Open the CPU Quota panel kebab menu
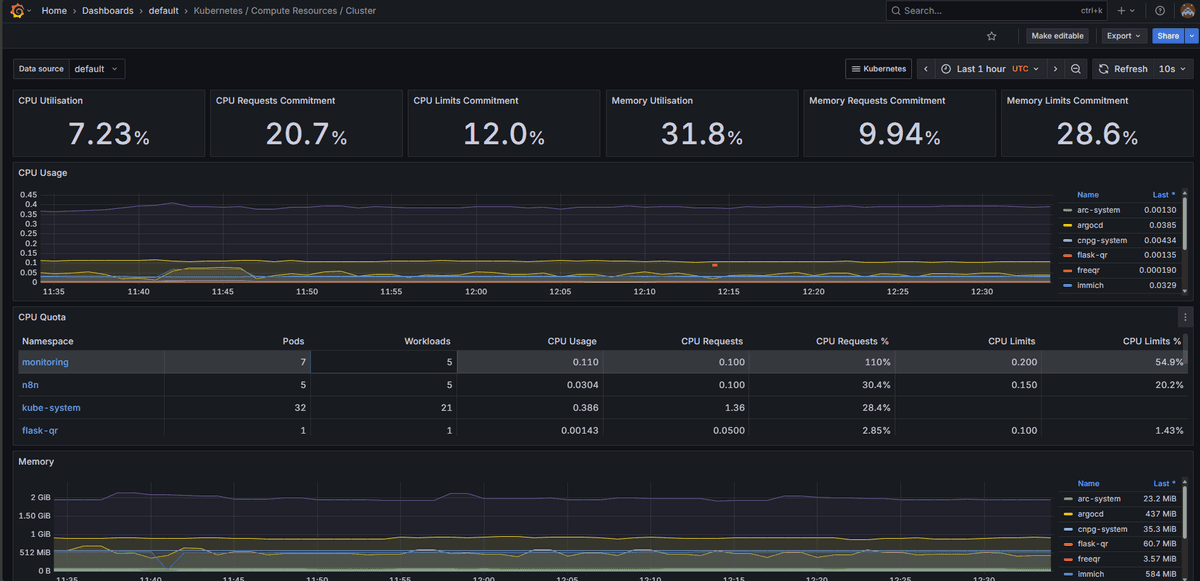The image size is (1200, 581). [x=1184, y=317]
